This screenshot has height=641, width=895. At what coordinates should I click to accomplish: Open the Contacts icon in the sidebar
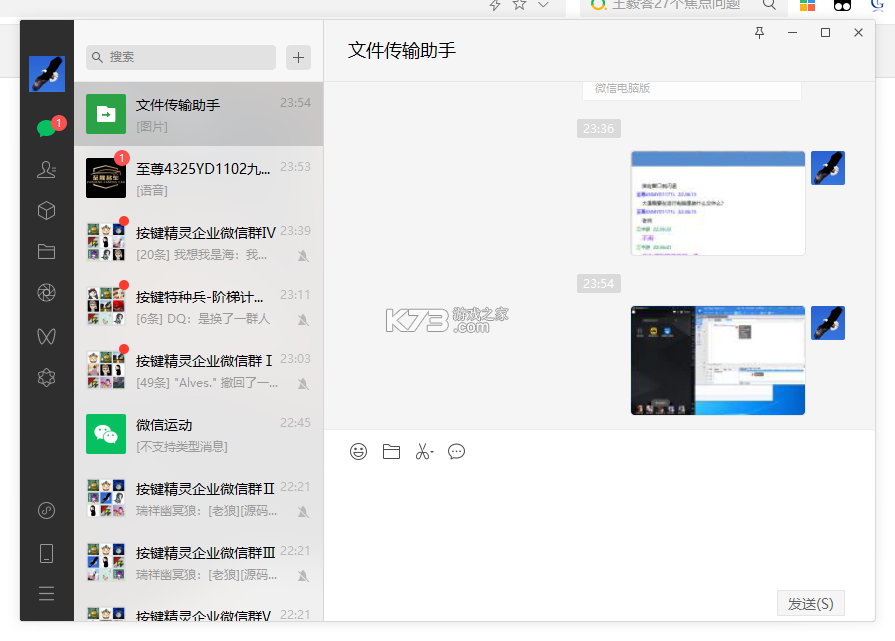pos(46,170)
